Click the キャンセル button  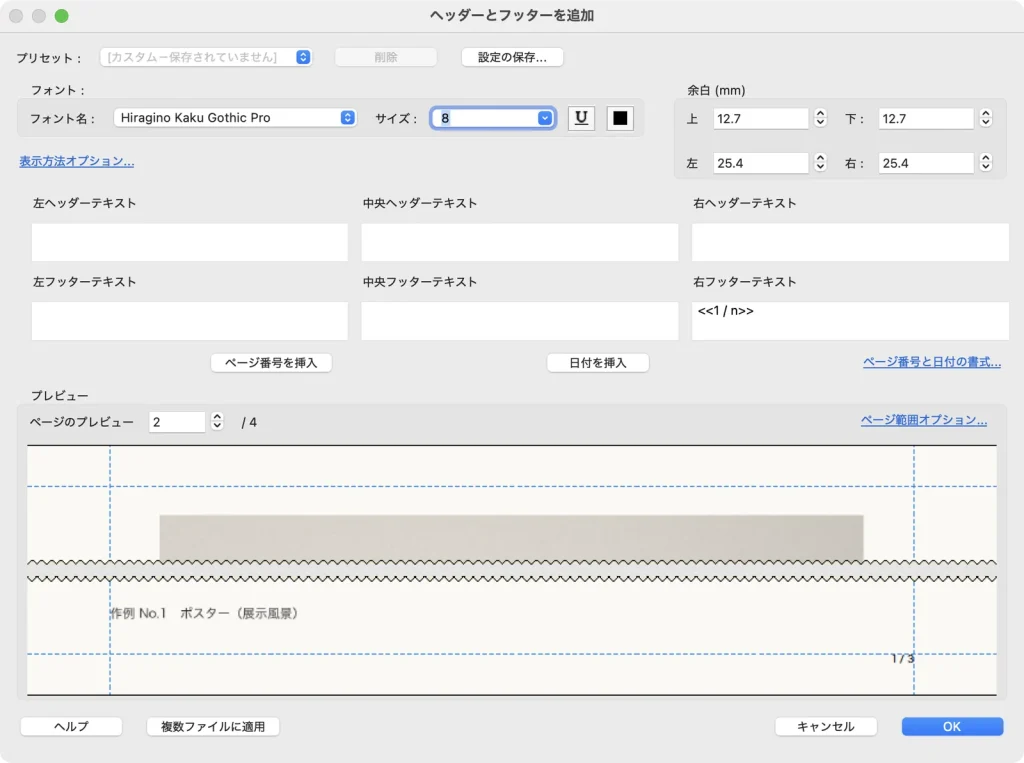tap(825, 726)
